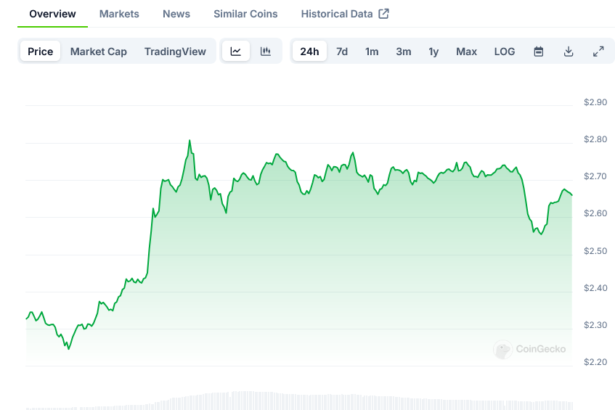Switch chart to Market Cap

(98, 52)
